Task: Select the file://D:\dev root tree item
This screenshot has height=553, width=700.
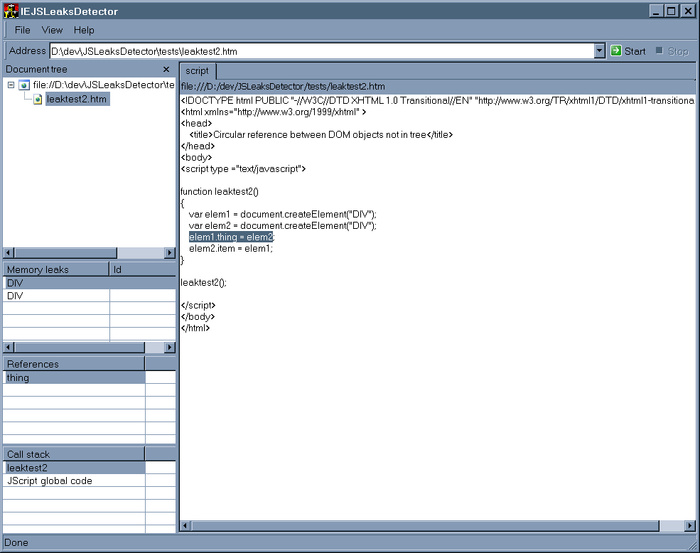Action: (103, 85)
